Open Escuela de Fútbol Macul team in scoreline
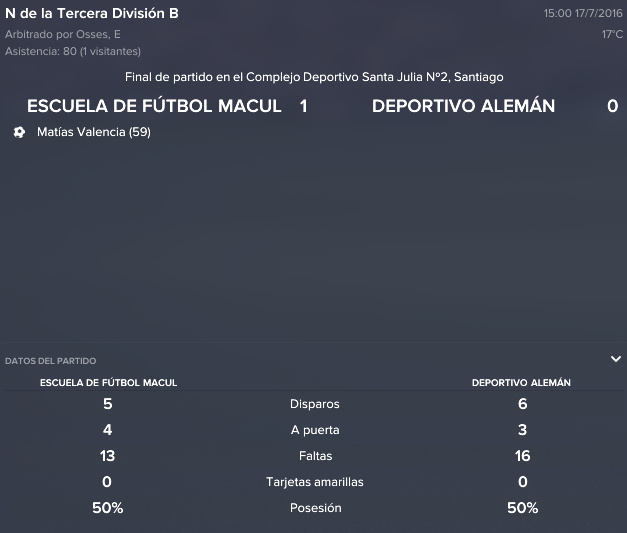Image resolution: width=627 pixels, height=533 pixels. (154, 106)
